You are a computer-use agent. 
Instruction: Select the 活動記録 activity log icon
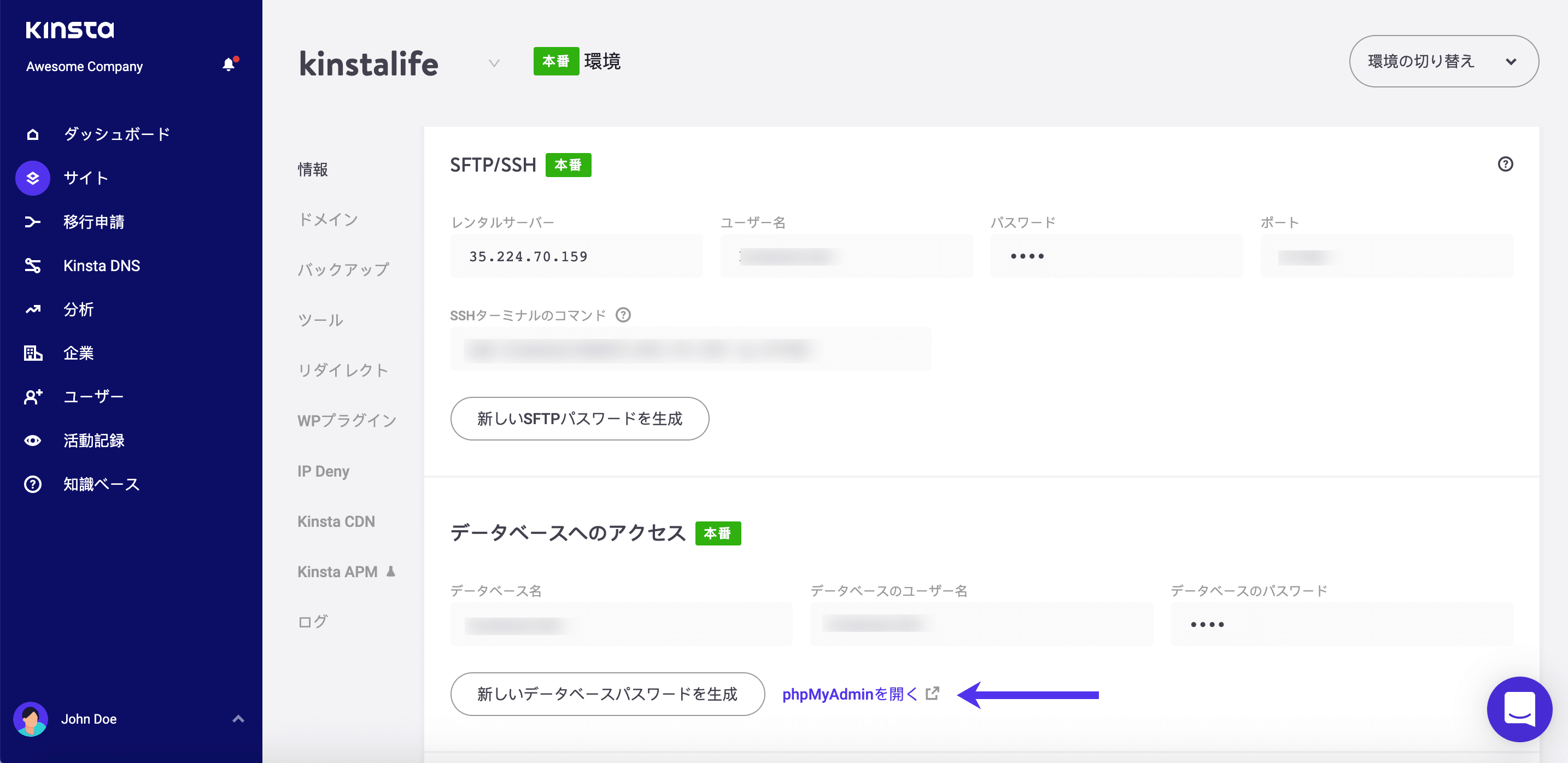pos(32,440)
